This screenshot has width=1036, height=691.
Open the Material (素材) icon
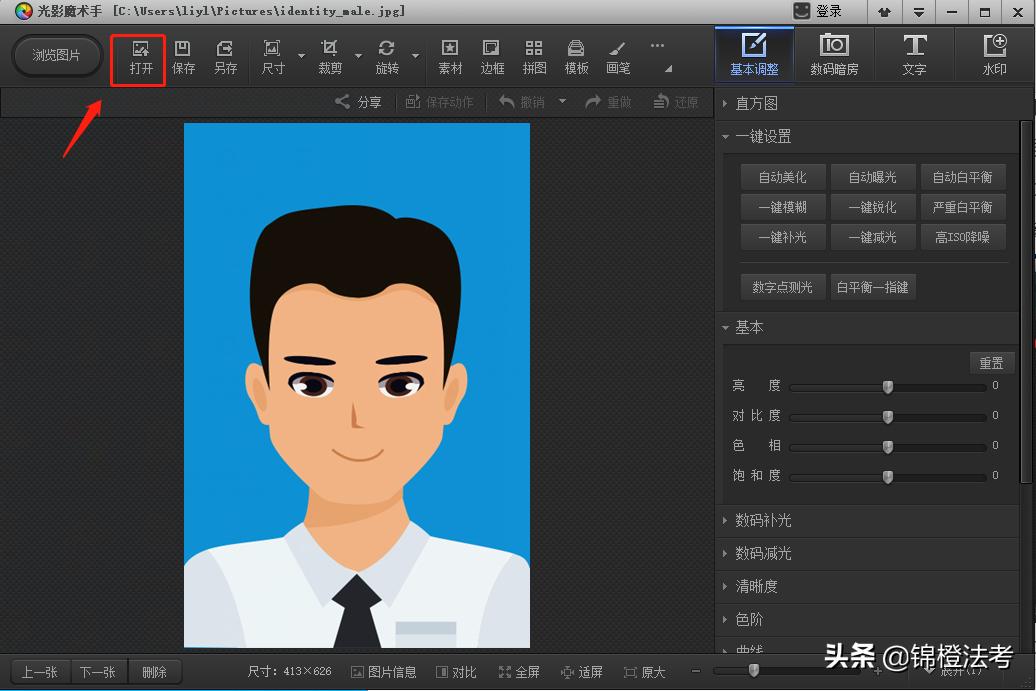(450, 57)
